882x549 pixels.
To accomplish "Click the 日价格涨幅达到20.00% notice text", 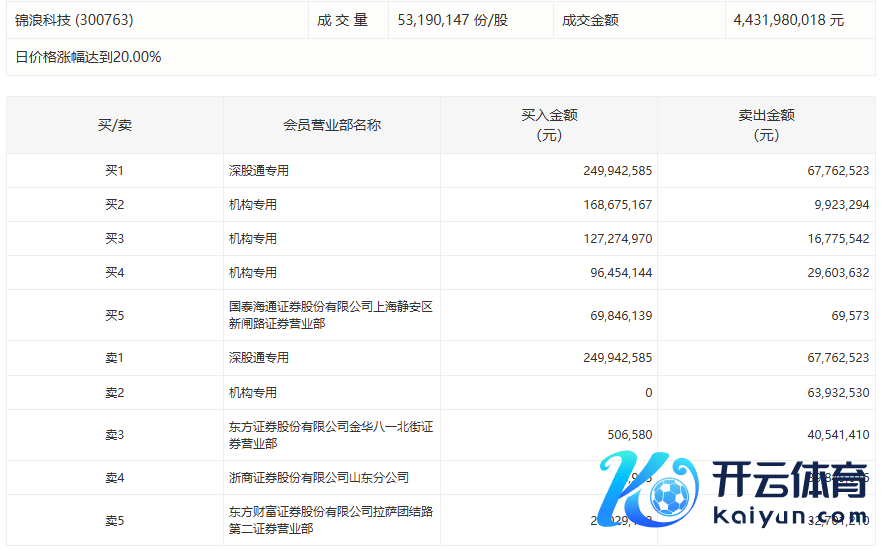I will point(88,57).
